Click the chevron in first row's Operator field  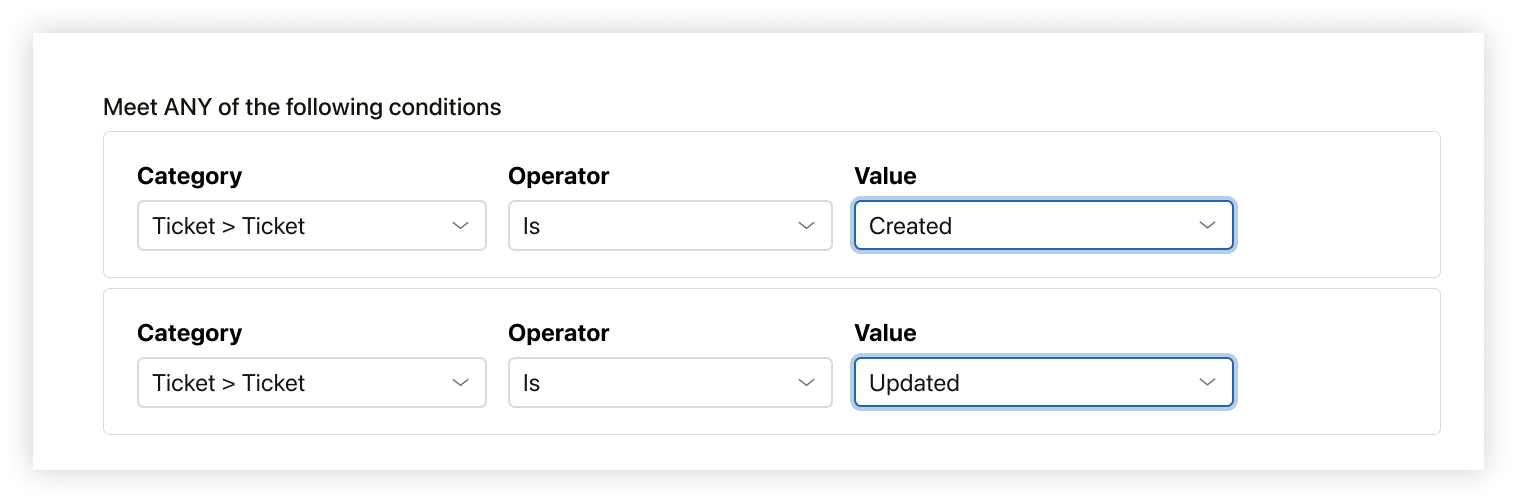pyautogui.click(x=806, y=226)
